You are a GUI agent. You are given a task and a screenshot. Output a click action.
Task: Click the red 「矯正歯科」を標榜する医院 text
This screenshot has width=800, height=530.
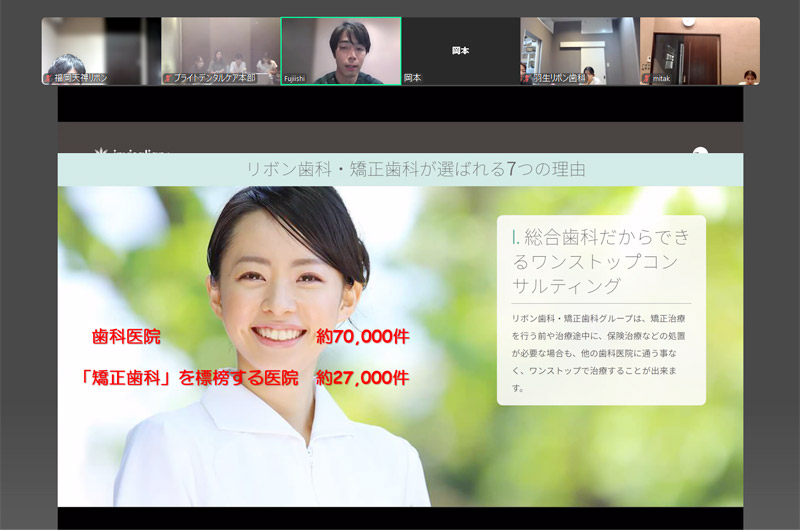pos(188,378)
